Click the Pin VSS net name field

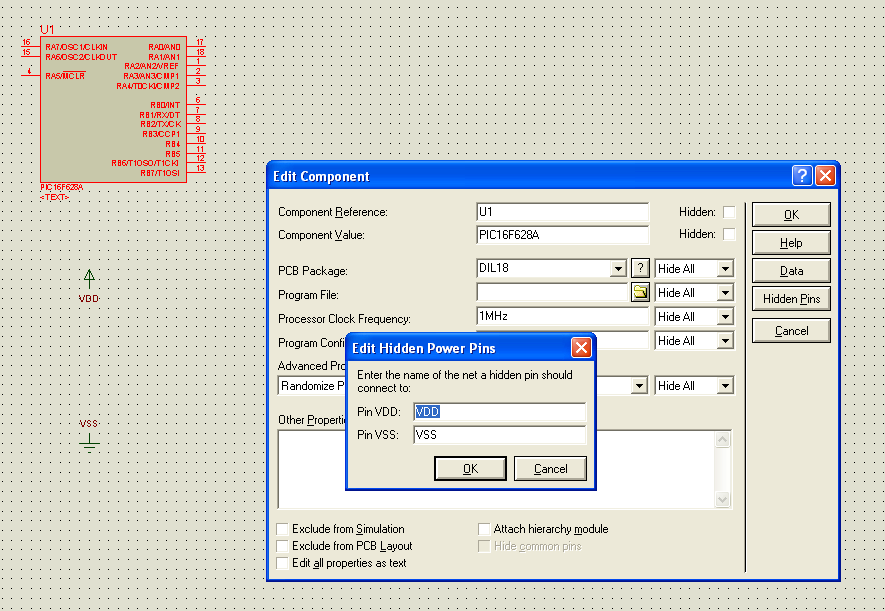coord(500,435)
